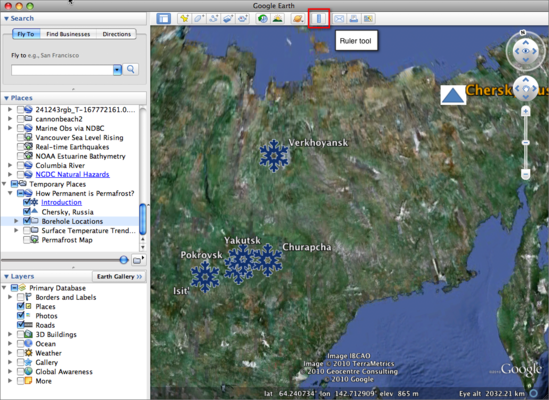Viewport: 549px width, 400px height.
Task: Open the planet switcher (Saturn) icon
Action: click(298, 19)
